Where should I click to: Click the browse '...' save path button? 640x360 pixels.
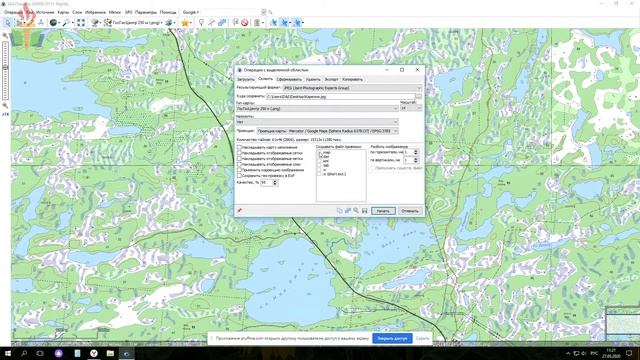point(418,97)
